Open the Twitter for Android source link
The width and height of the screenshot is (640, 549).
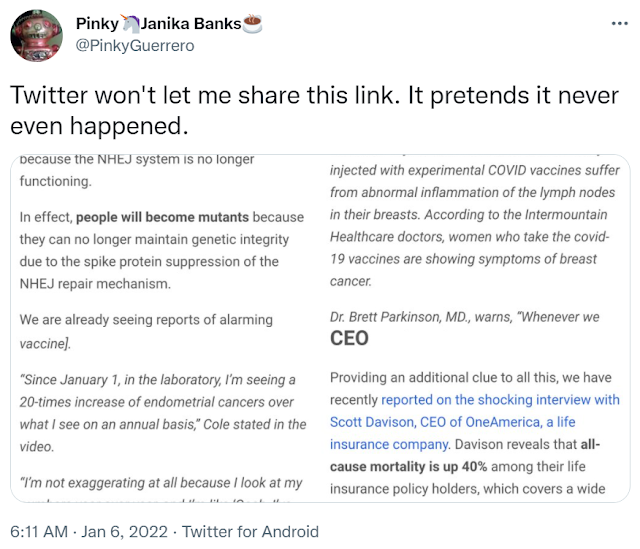(258, 531)
